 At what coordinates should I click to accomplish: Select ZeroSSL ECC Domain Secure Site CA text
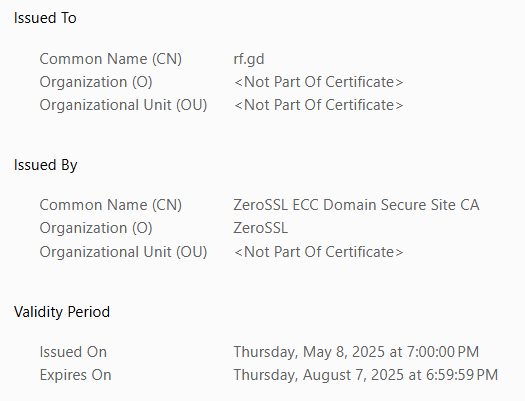(x=356, y=205)
